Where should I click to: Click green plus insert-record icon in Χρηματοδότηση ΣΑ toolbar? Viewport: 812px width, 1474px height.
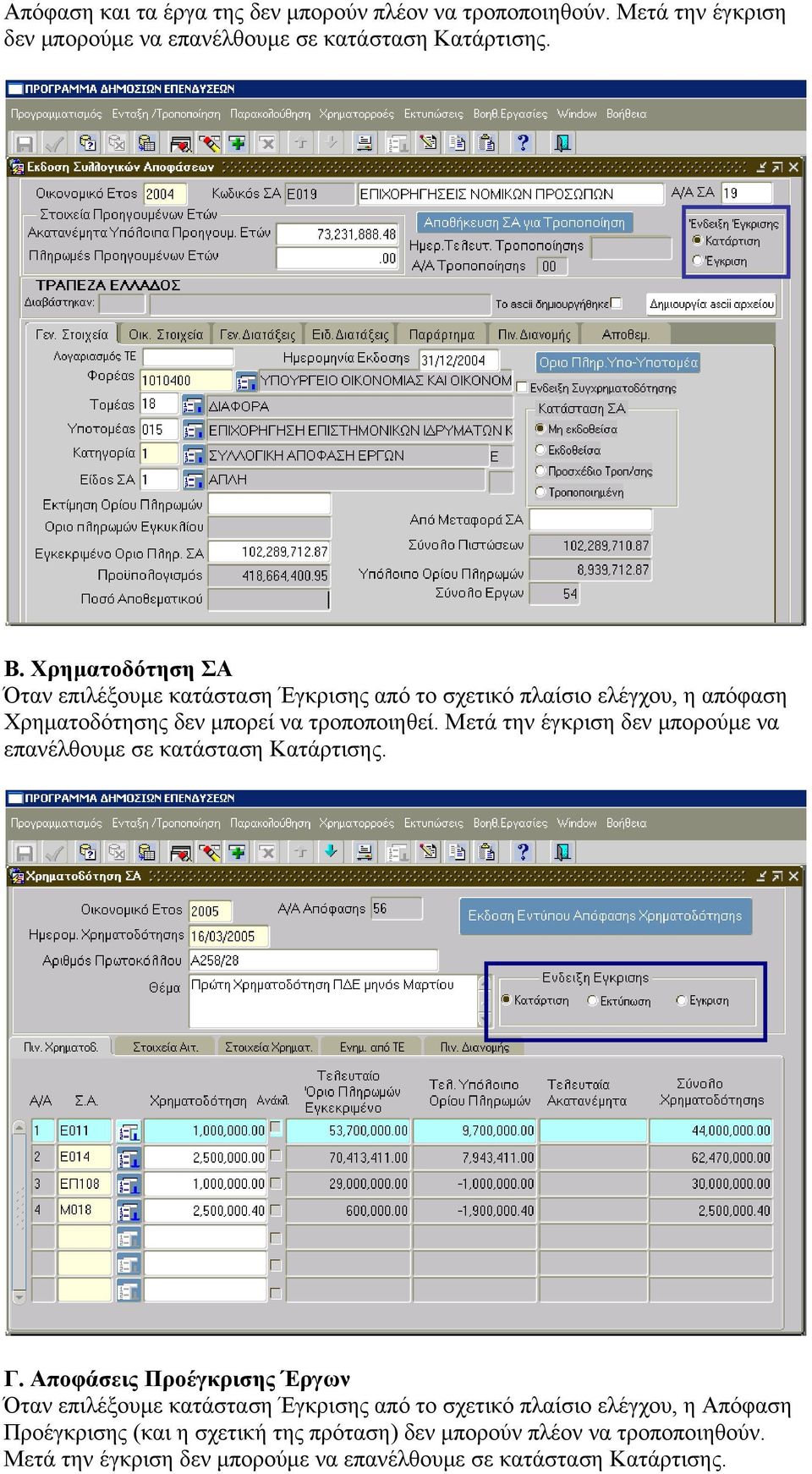(237, 852)
